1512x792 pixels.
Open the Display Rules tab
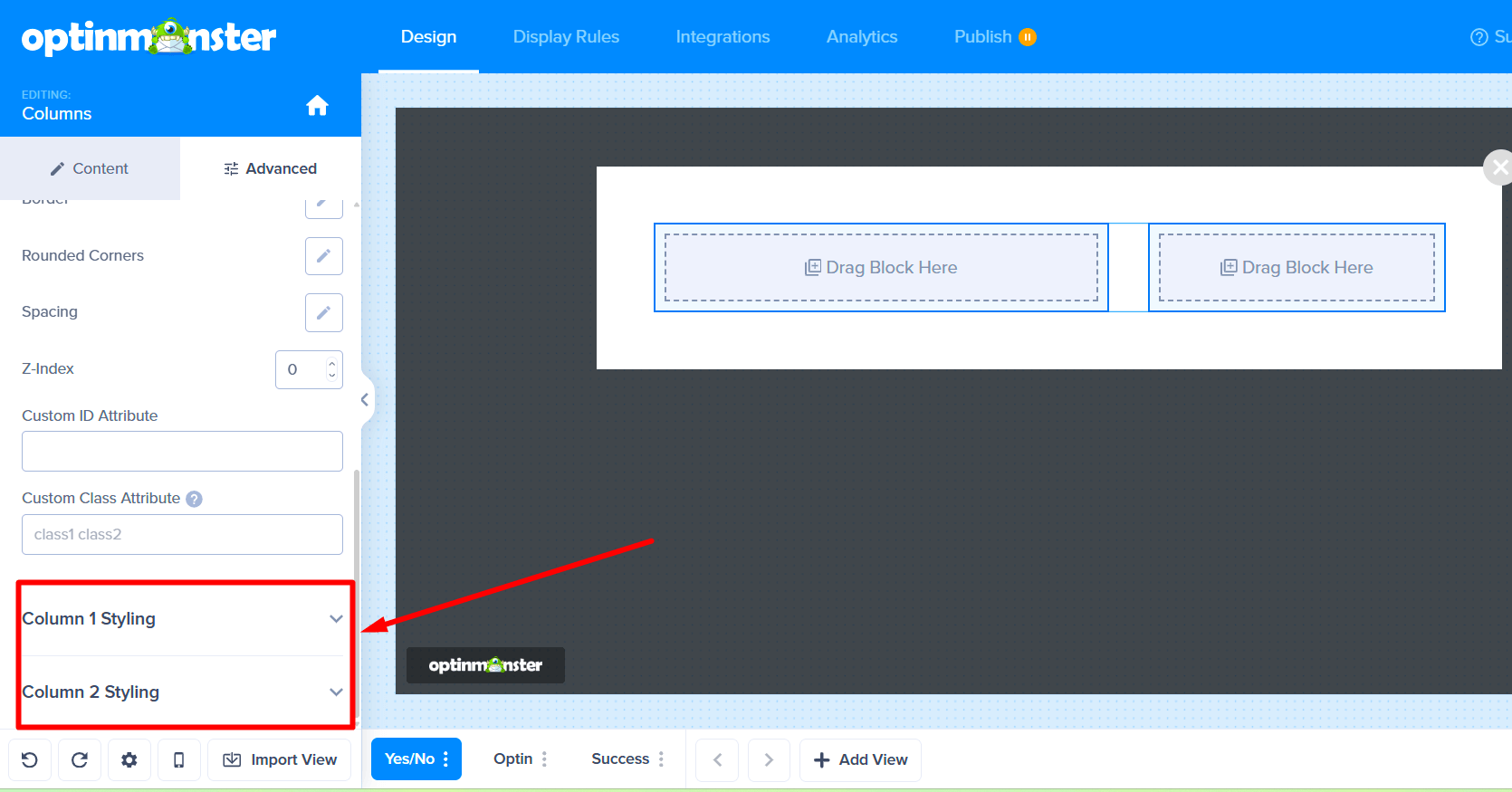click(x=566, y=37)
